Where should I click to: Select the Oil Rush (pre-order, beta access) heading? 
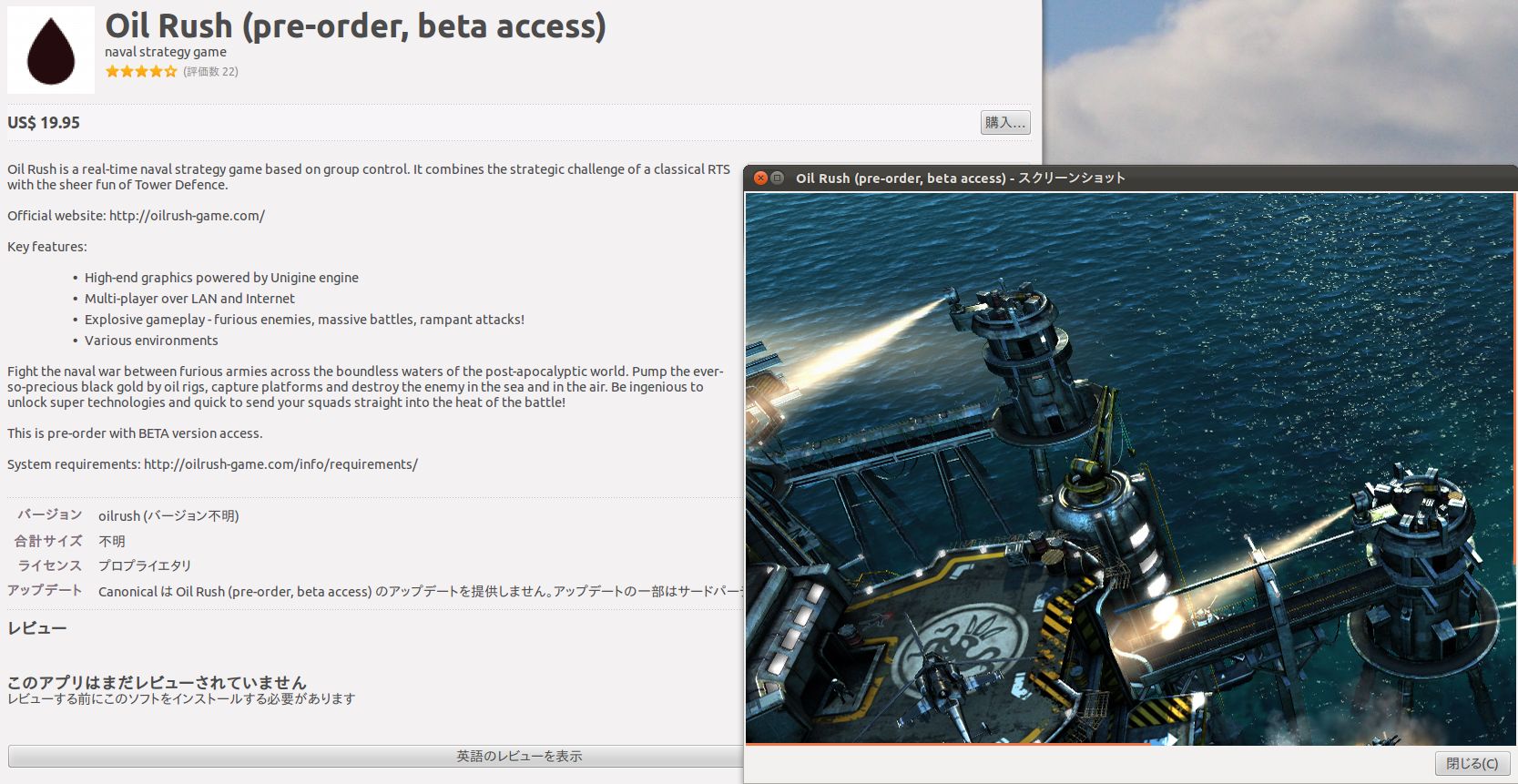(355, 25)
